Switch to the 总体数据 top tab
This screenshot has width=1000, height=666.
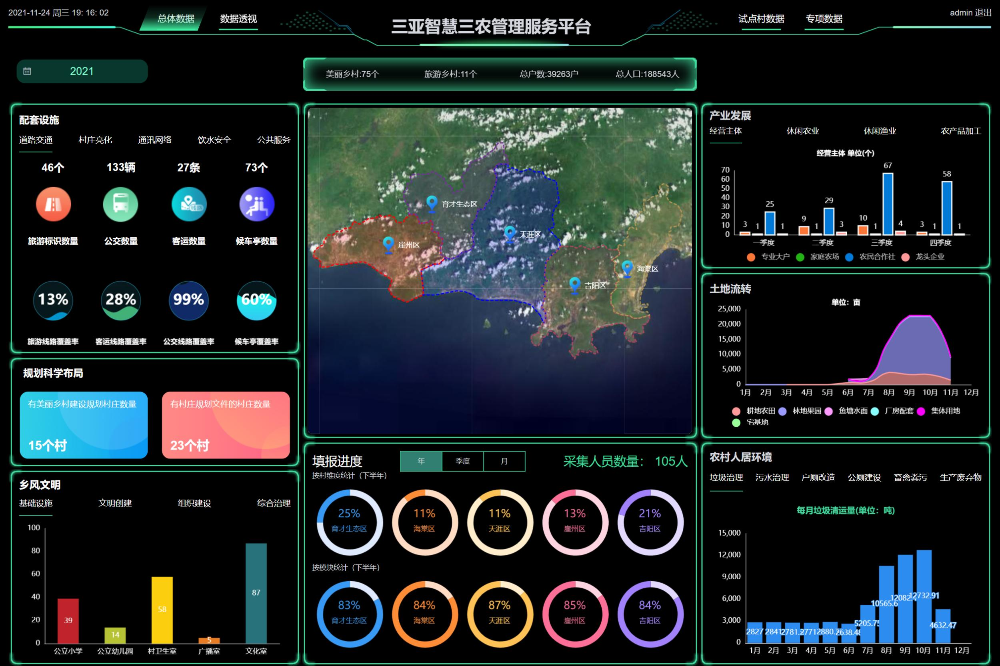tap(175, 19)
